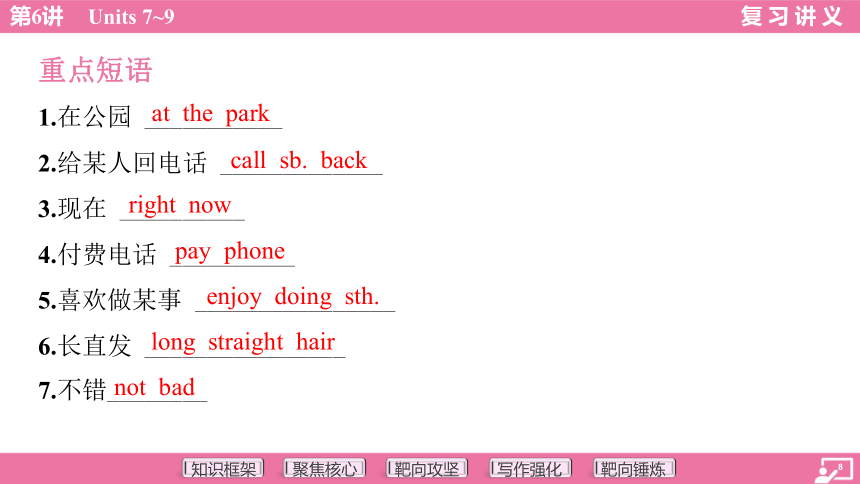
Task: Open the 靶向攻坚 navigation button
Action: point(427,469)
